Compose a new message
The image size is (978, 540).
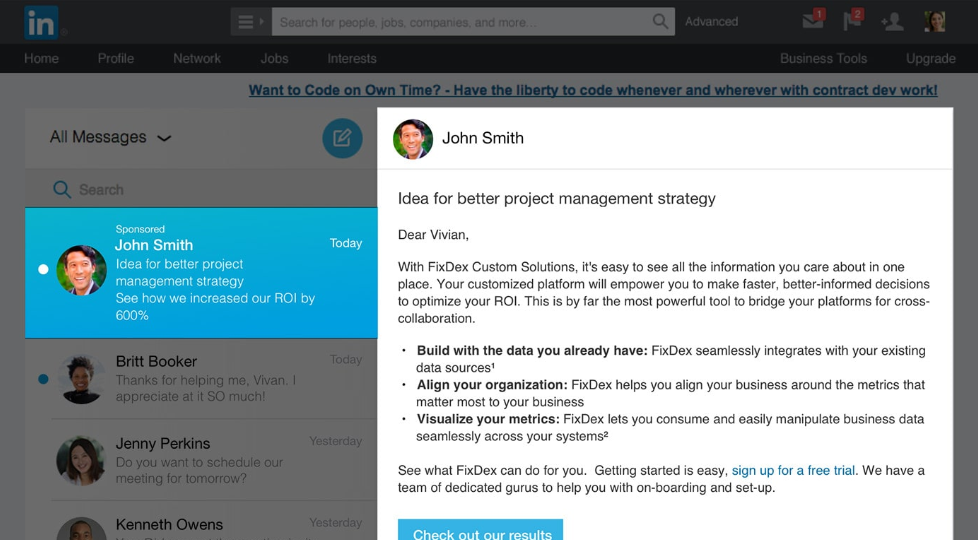(x=342, y=138)
